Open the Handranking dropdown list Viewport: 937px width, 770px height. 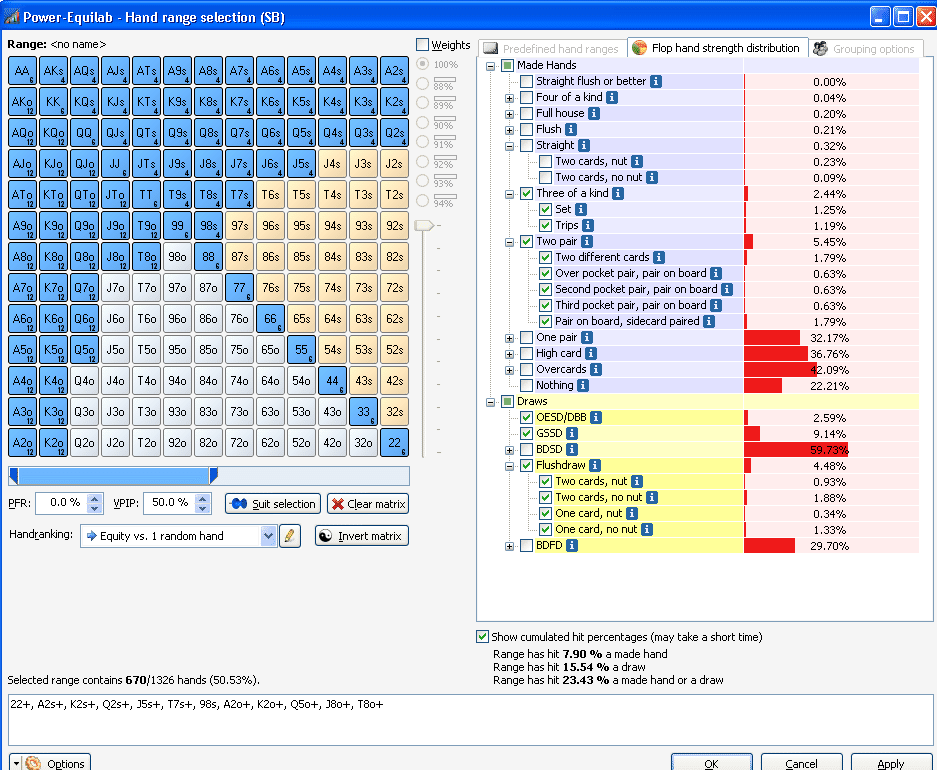[x=268, y=536]
